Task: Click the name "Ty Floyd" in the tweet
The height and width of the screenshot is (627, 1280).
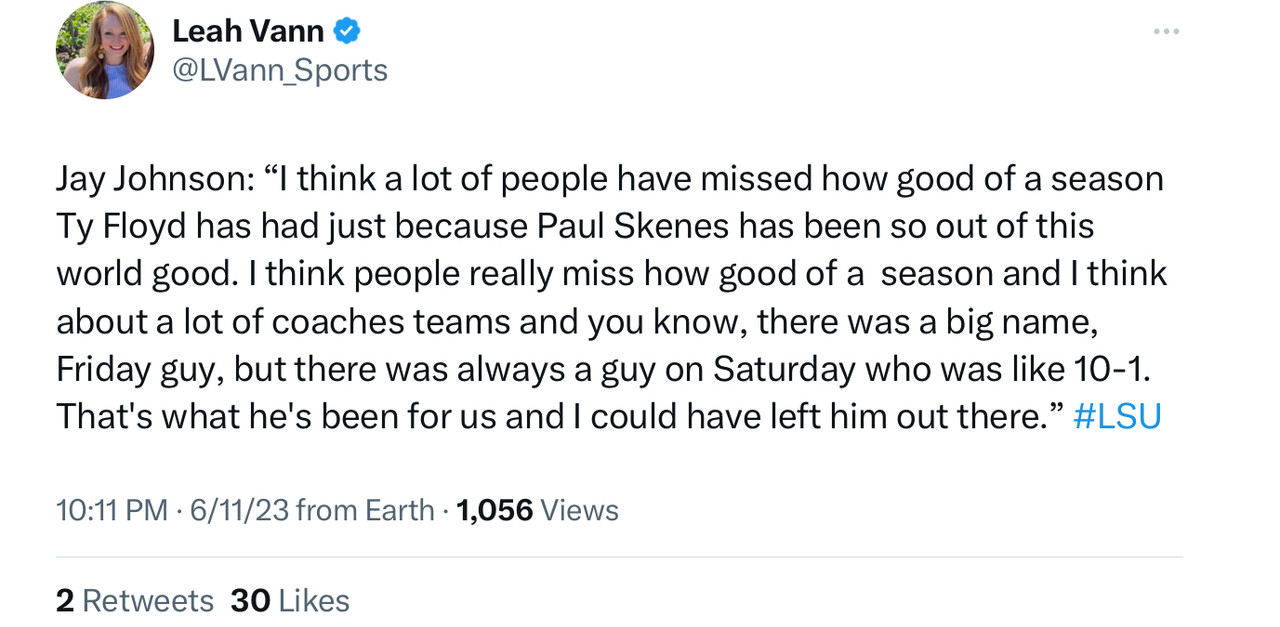Action: pos(121,226)
